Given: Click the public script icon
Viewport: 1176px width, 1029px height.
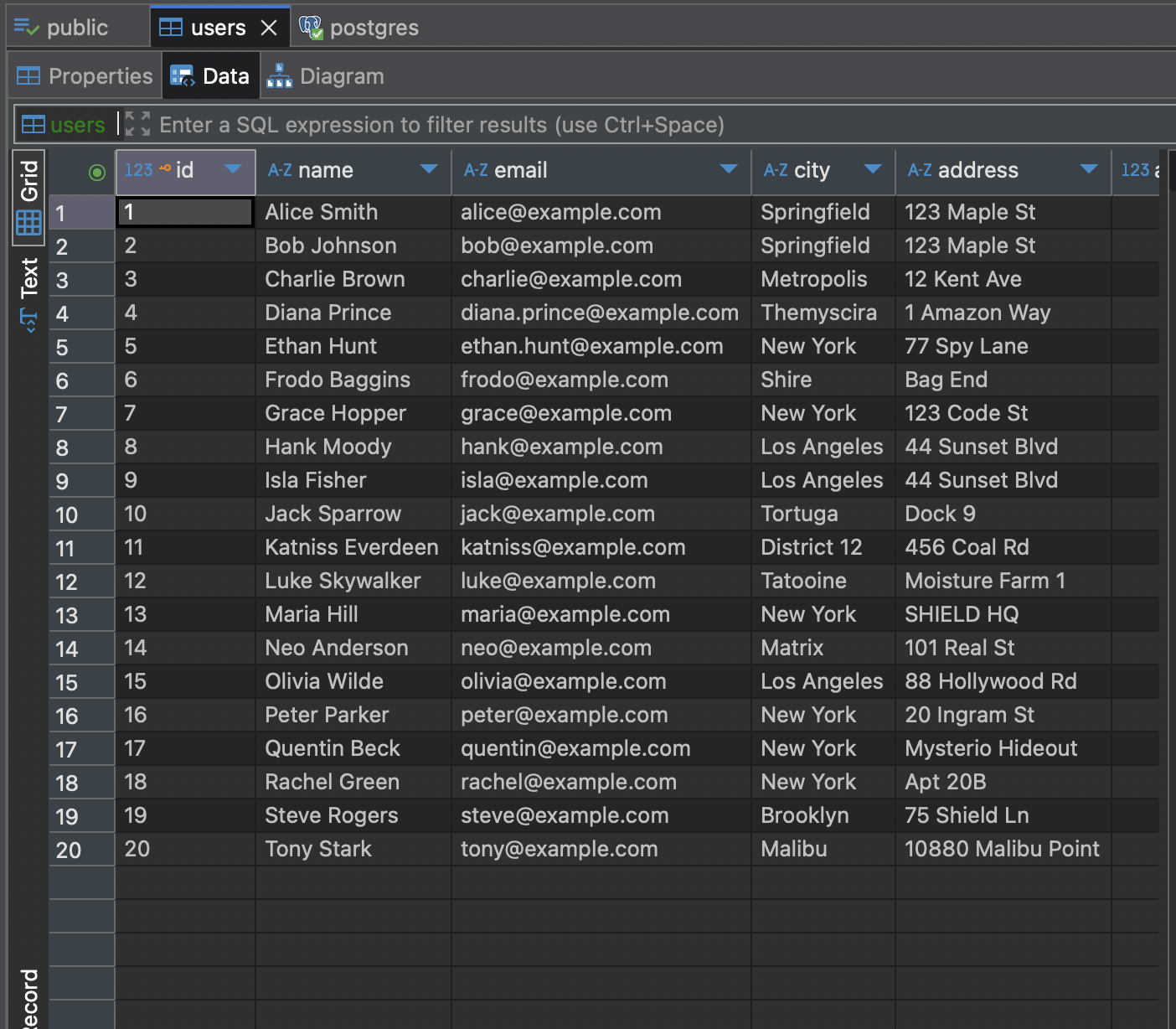Looking at the screenshot, I should 27,28.
